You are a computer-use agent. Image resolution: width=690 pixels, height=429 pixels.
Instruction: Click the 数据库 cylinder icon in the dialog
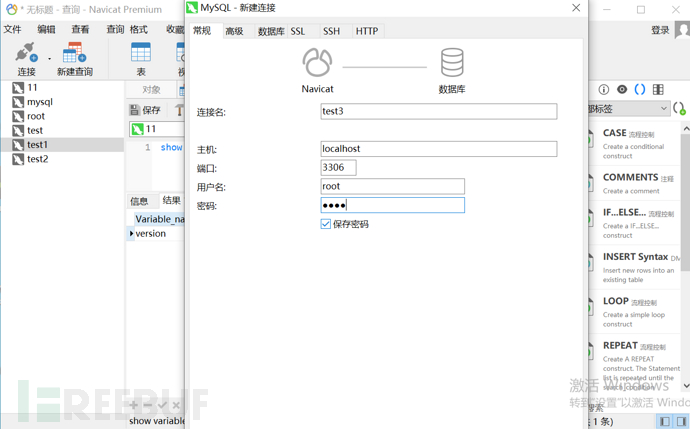click(452, 62)
